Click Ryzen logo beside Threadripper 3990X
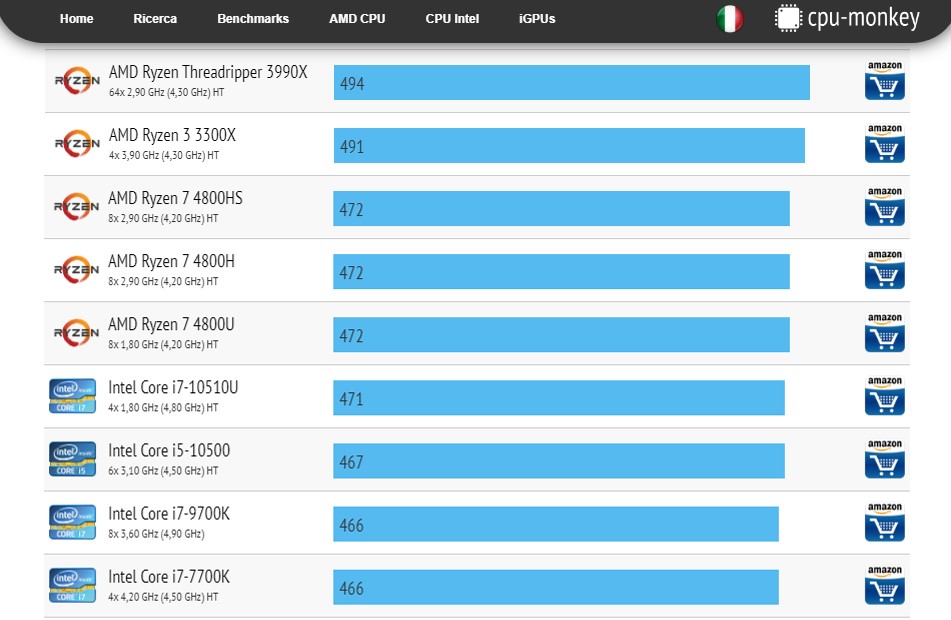 [x=77, y=80]
